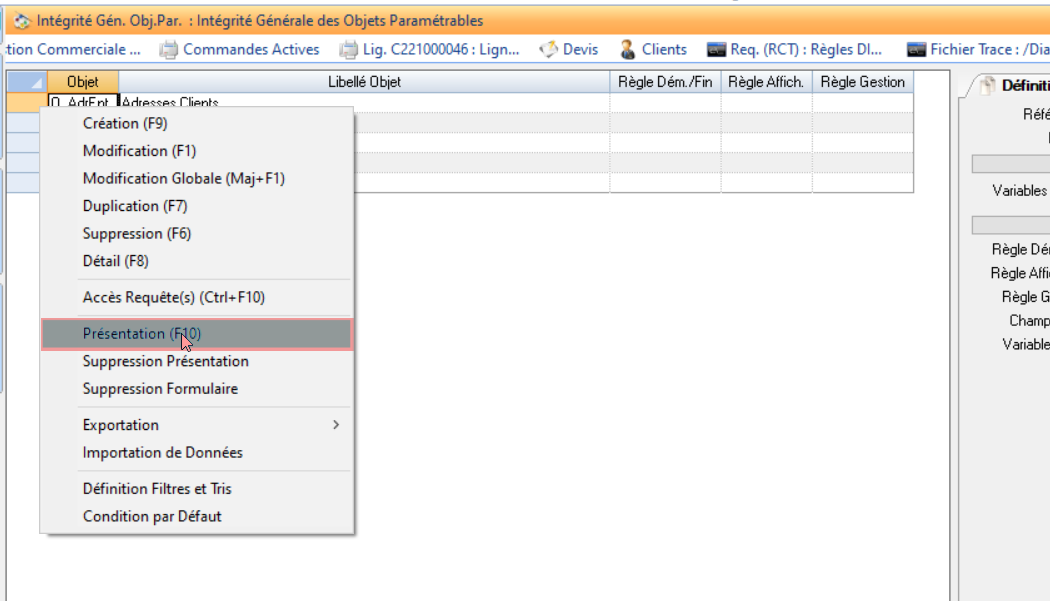Image resolution: width=1050 pixels, height=601 pixels.
Task: Click the Clients person icon
Action: point(628,49)
